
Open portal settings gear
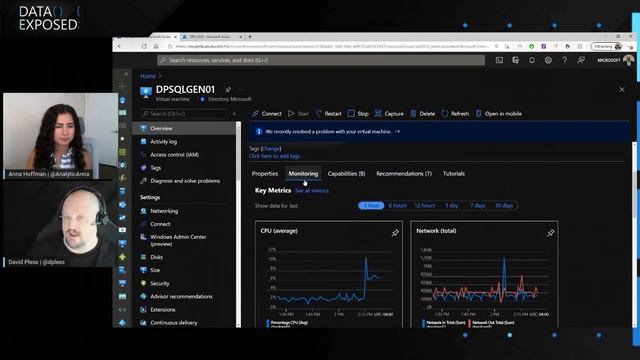coord(548,60)
